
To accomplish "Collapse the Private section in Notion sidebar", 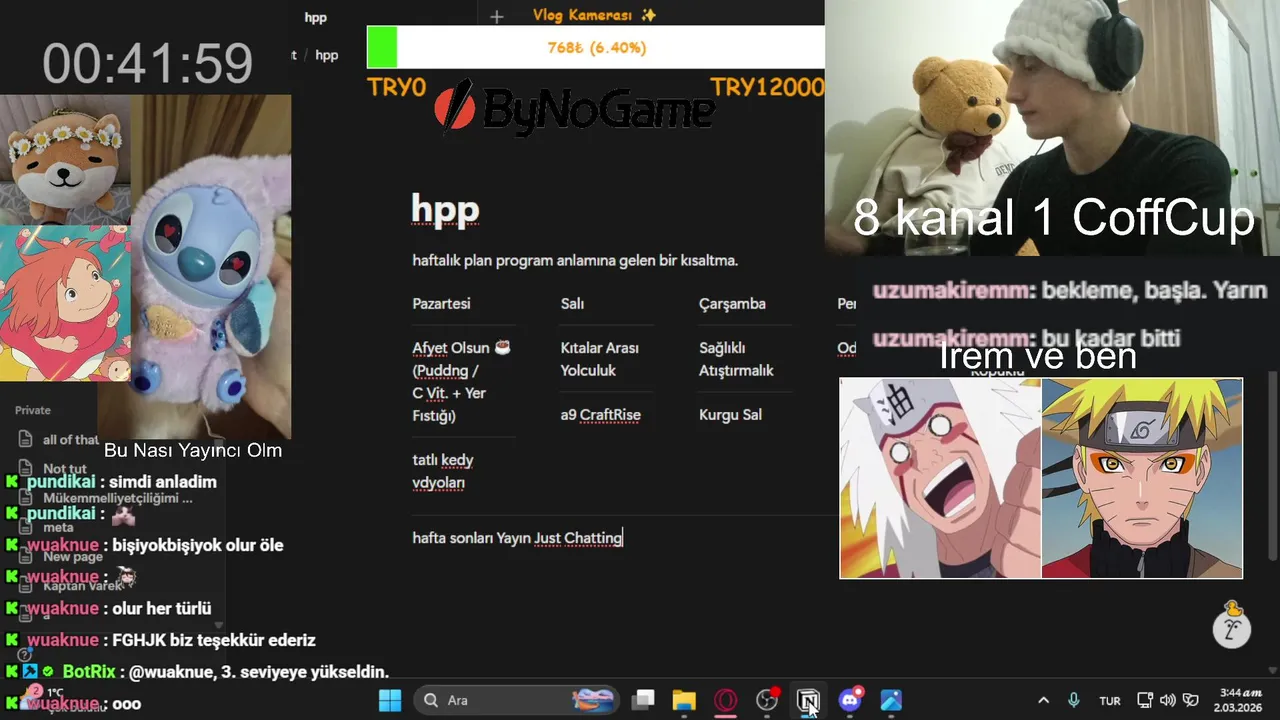I will (33, 410).
